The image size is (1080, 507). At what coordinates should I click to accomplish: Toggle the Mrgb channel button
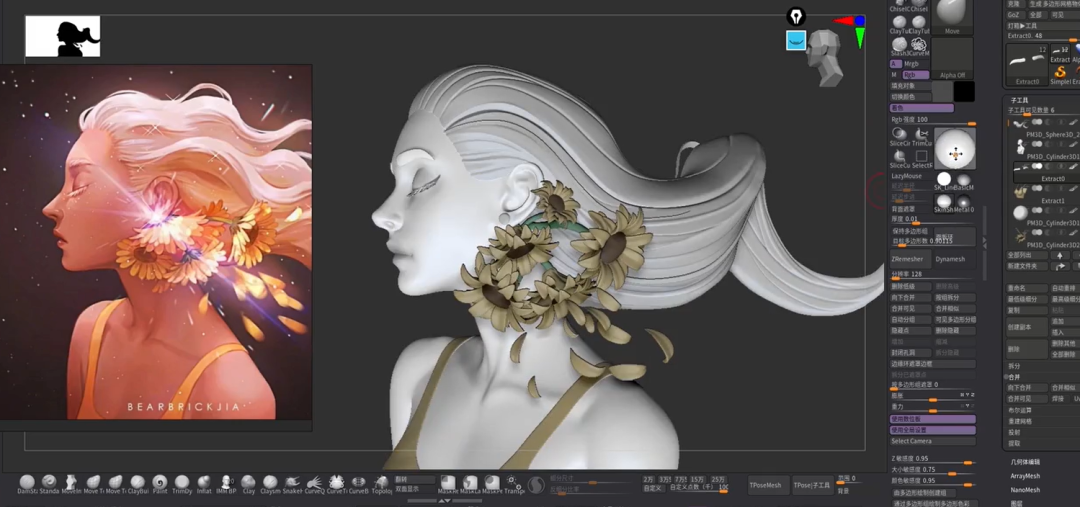coord(911,64)
